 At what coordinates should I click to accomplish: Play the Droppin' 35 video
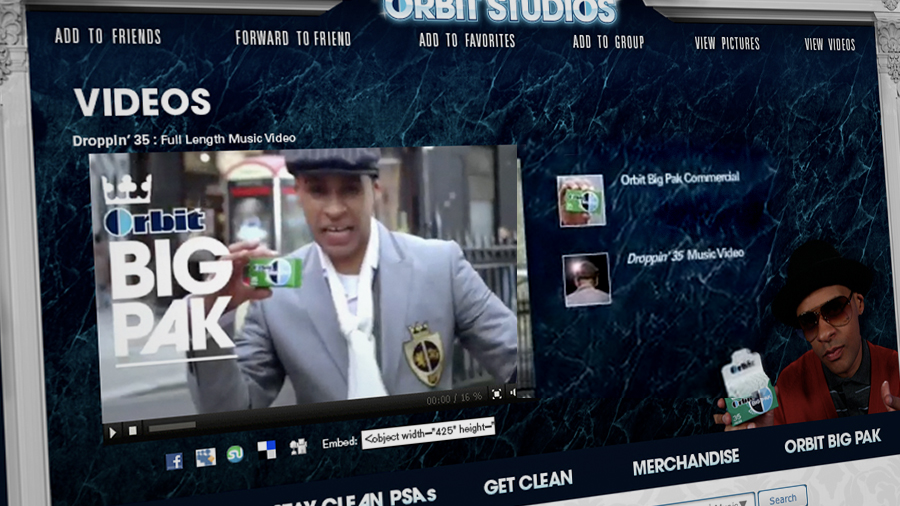point(113,433)
